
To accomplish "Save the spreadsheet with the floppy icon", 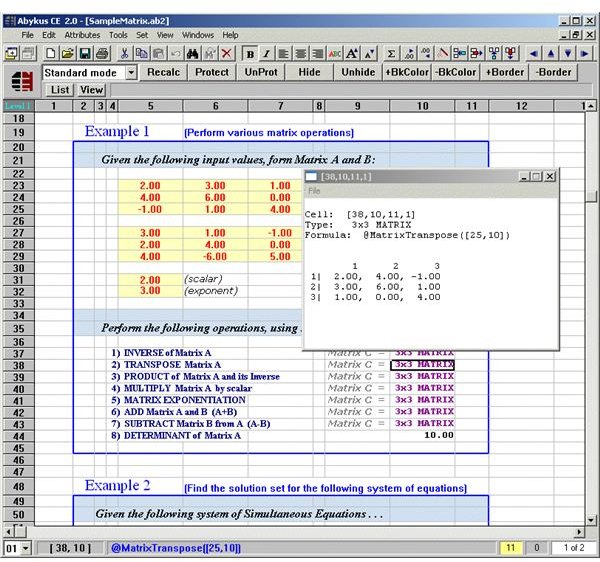I will pyautogui.click(x=85, y=54).
